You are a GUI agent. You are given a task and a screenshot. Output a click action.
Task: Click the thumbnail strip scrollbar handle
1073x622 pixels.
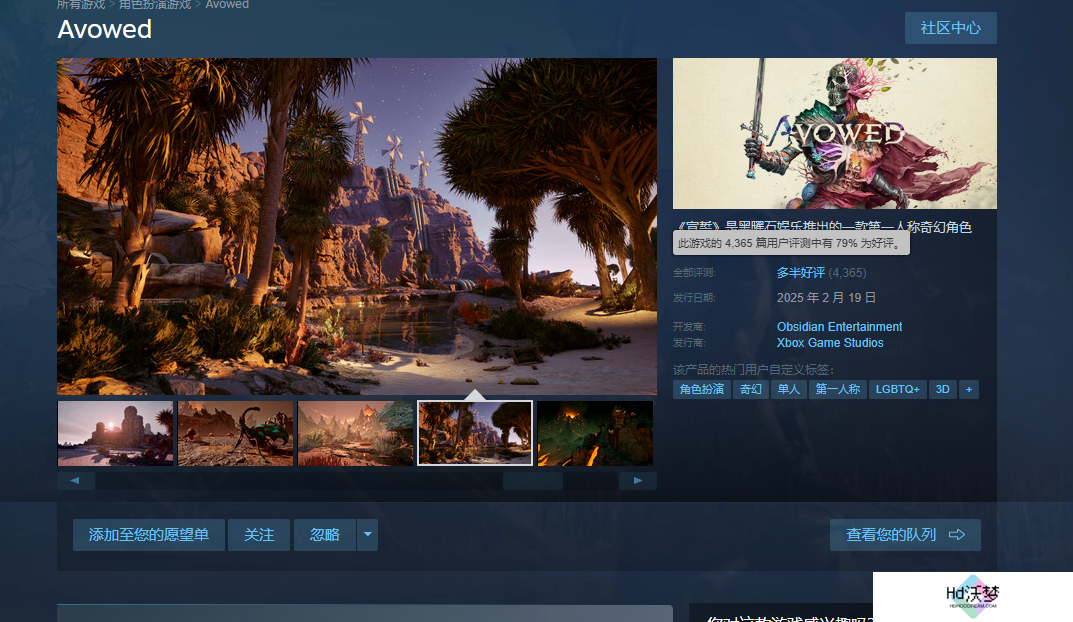click(x=532, y=481)
